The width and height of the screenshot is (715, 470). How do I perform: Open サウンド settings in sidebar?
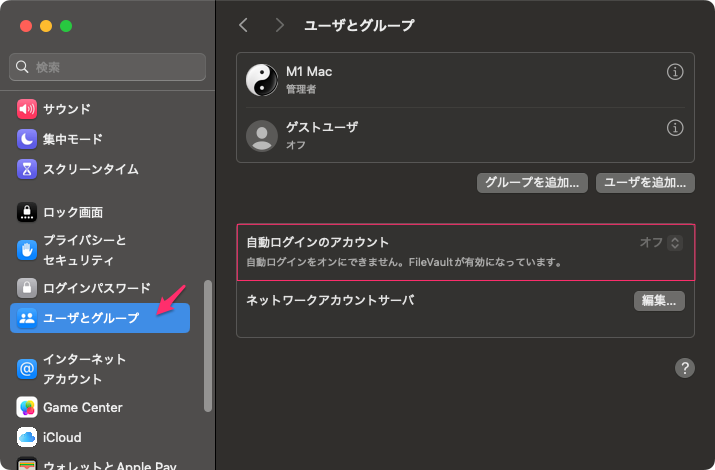pyautogui.click(x=66, y=109)
